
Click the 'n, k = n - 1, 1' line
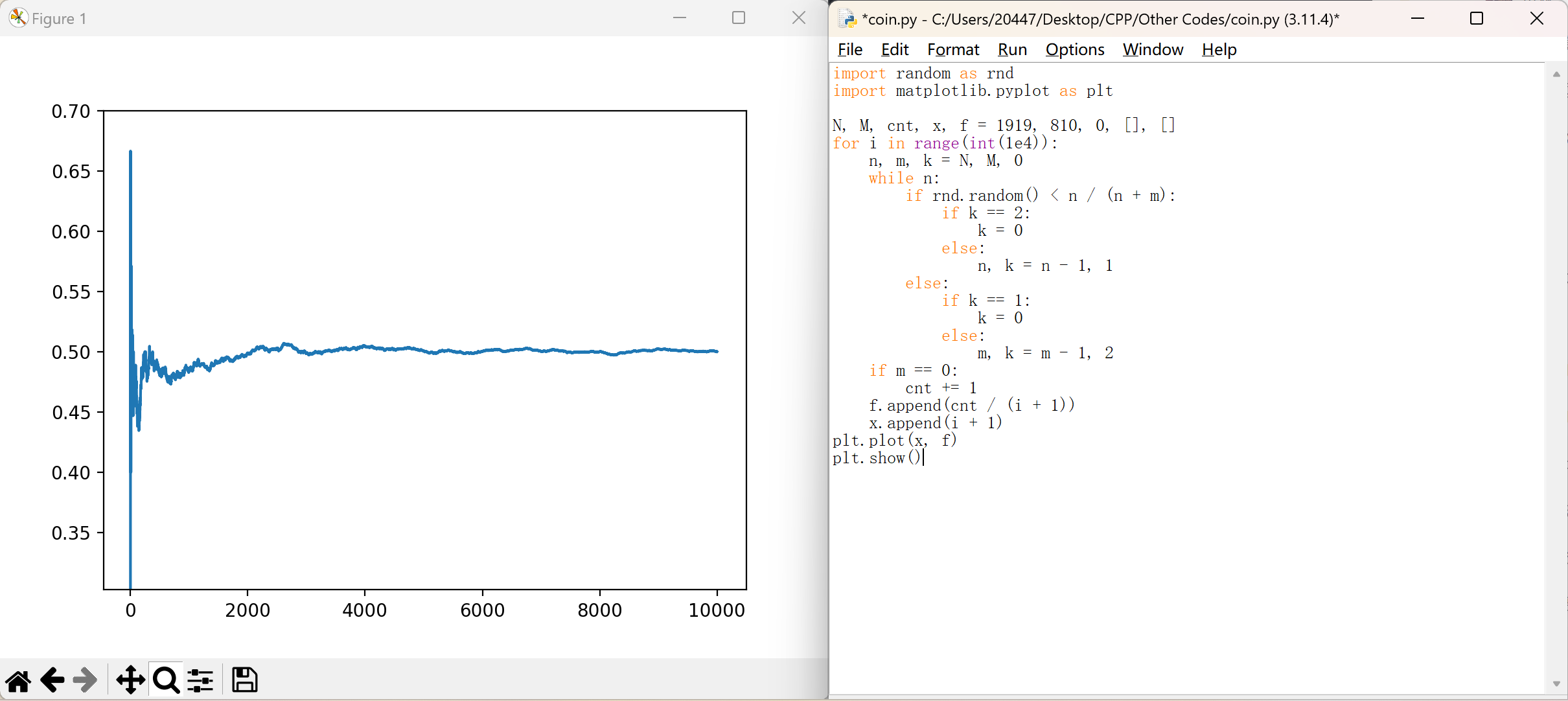(x=1046, y=266)
